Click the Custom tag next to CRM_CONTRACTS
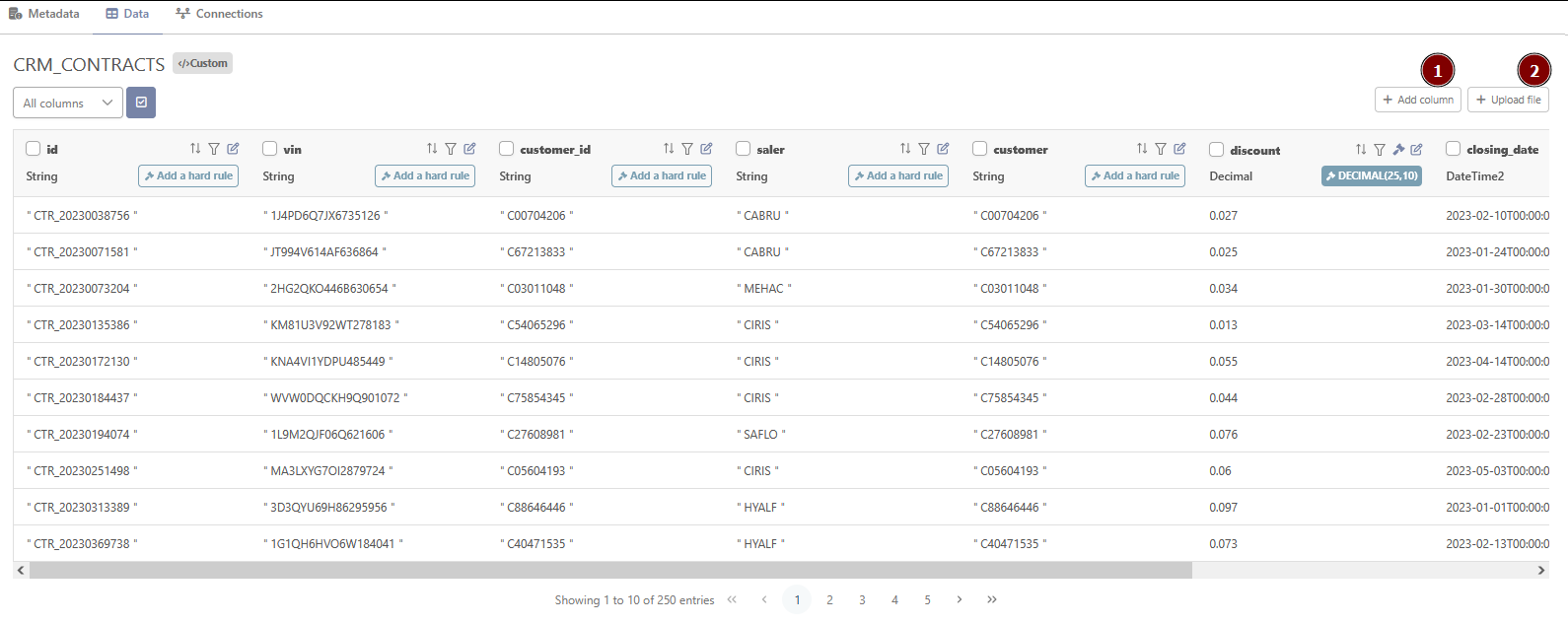 pyautogui.click(x=202, y=63)
